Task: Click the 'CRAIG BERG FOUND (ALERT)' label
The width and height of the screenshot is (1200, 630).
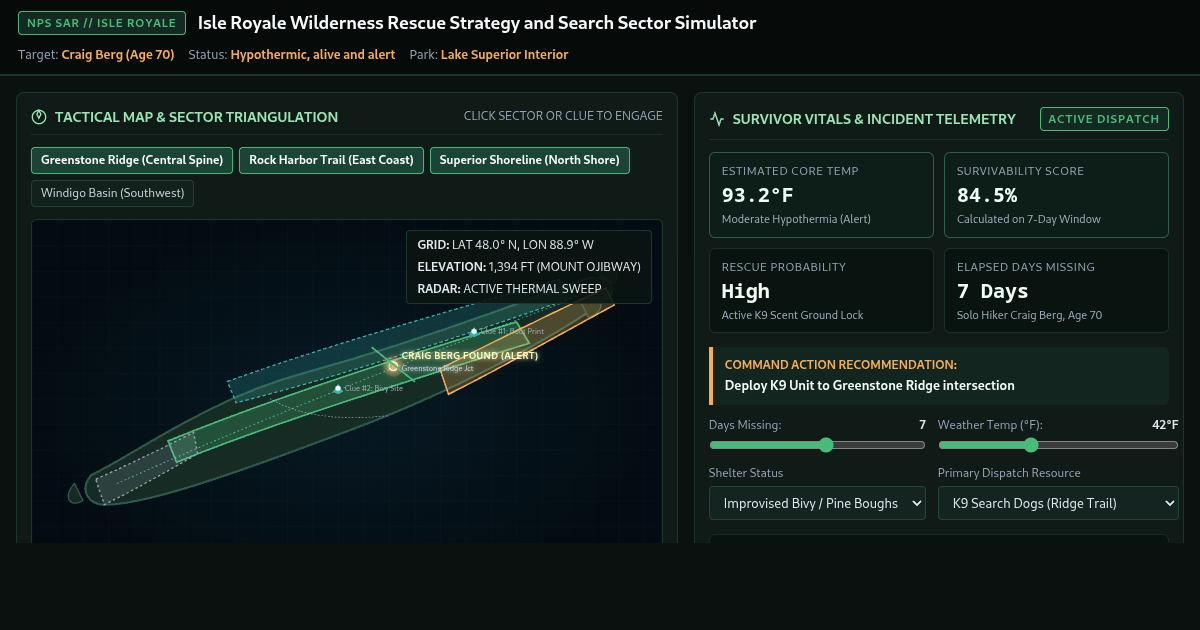Action: click(470, 355)
